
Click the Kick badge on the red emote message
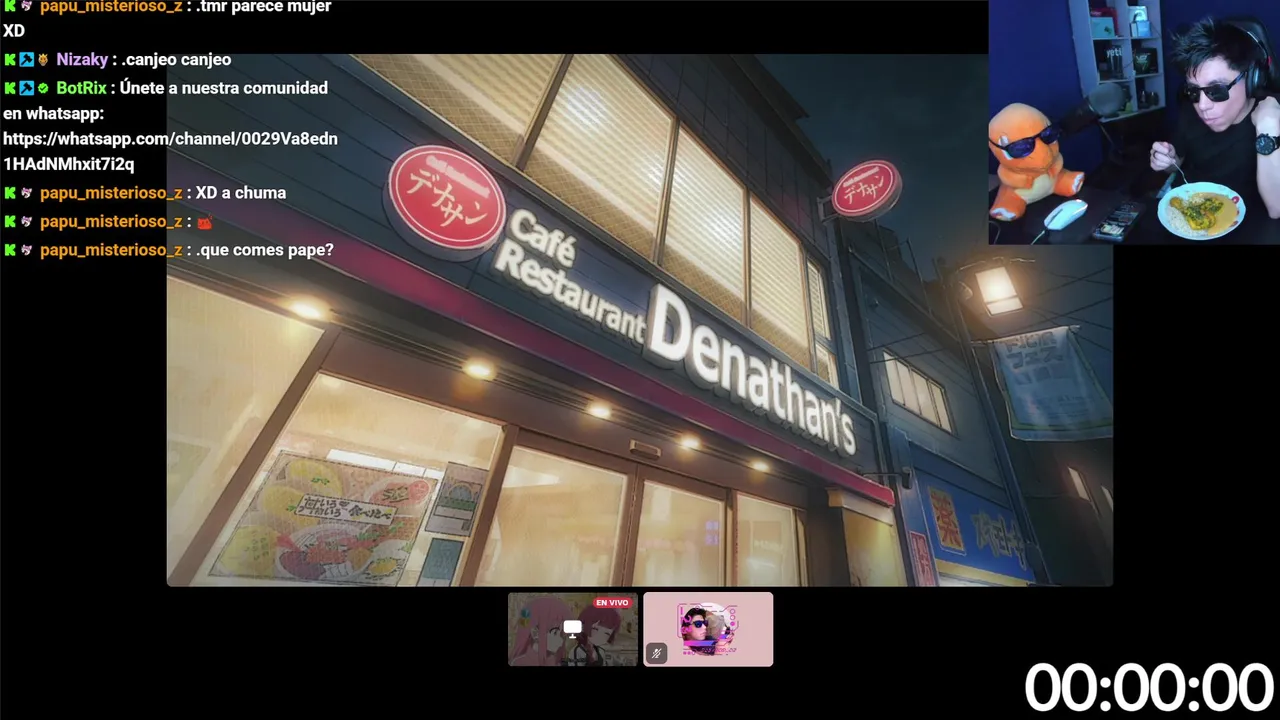coord(10,221)
